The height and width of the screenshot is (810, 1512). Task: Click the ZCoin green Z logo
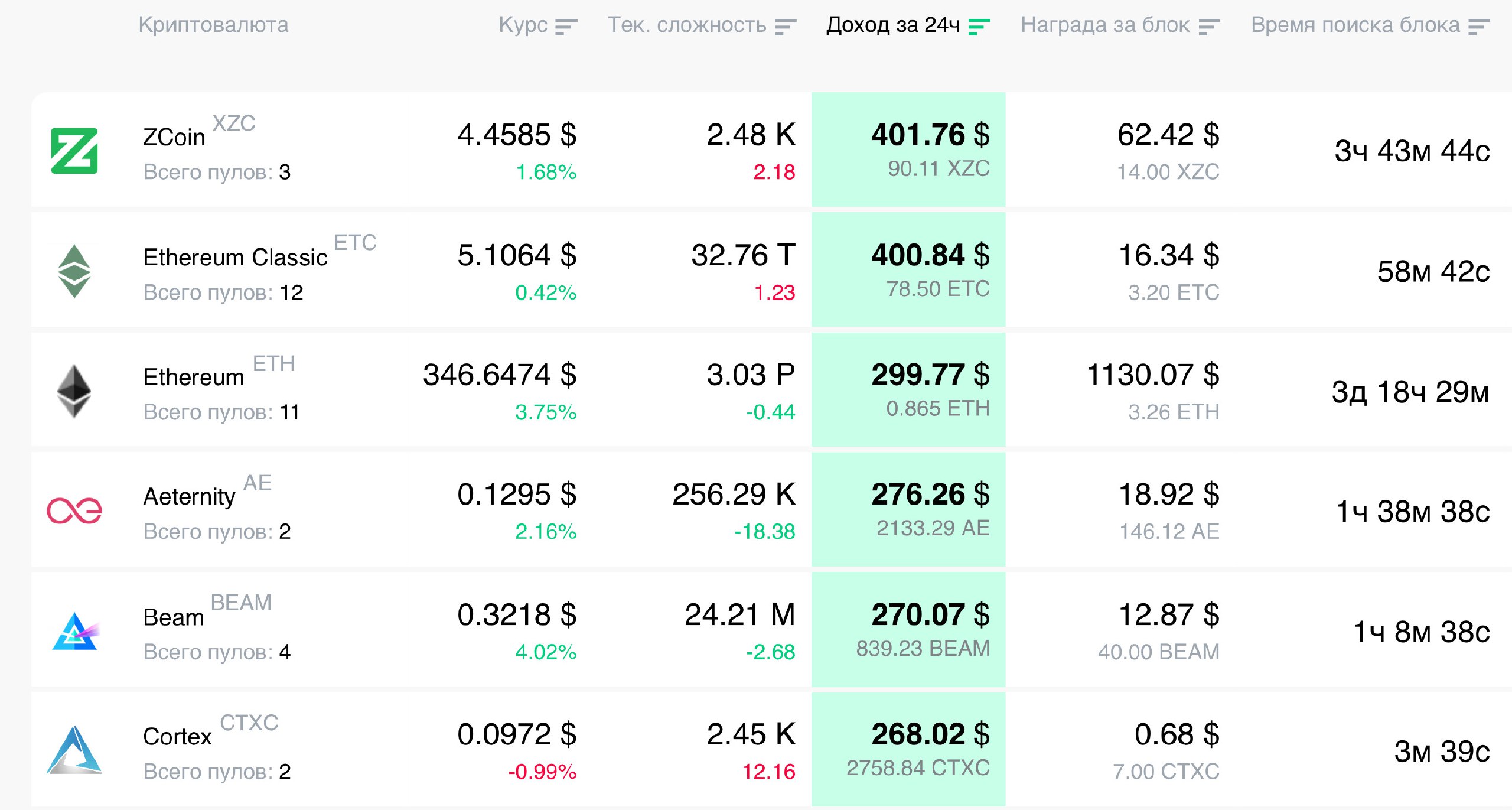click(x=74, y=151)
